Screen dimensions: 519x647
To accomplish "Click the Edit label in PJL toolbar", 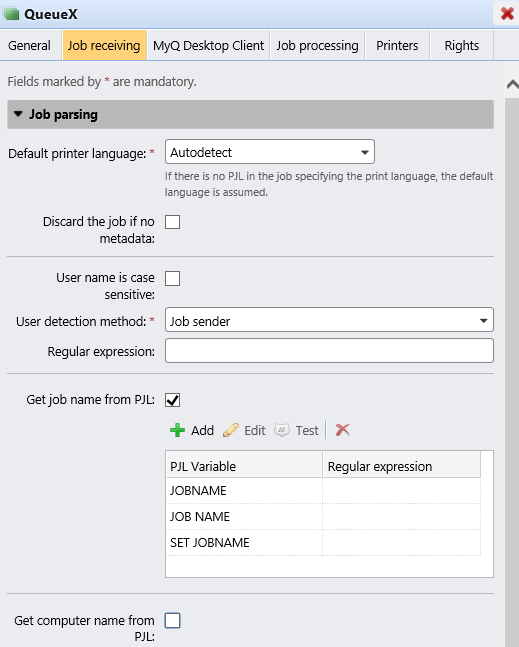I will pos(255,430).
